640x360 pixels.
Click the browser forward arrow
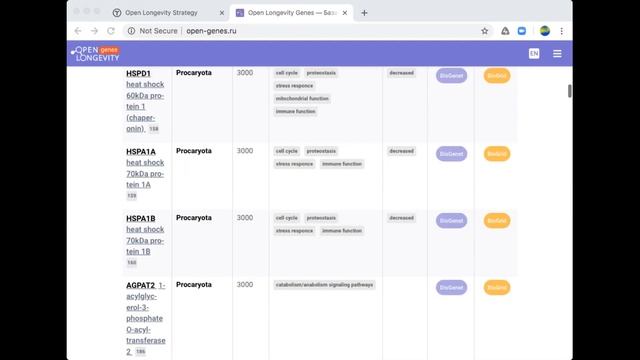pyautogui.click(x=94, y=31)
